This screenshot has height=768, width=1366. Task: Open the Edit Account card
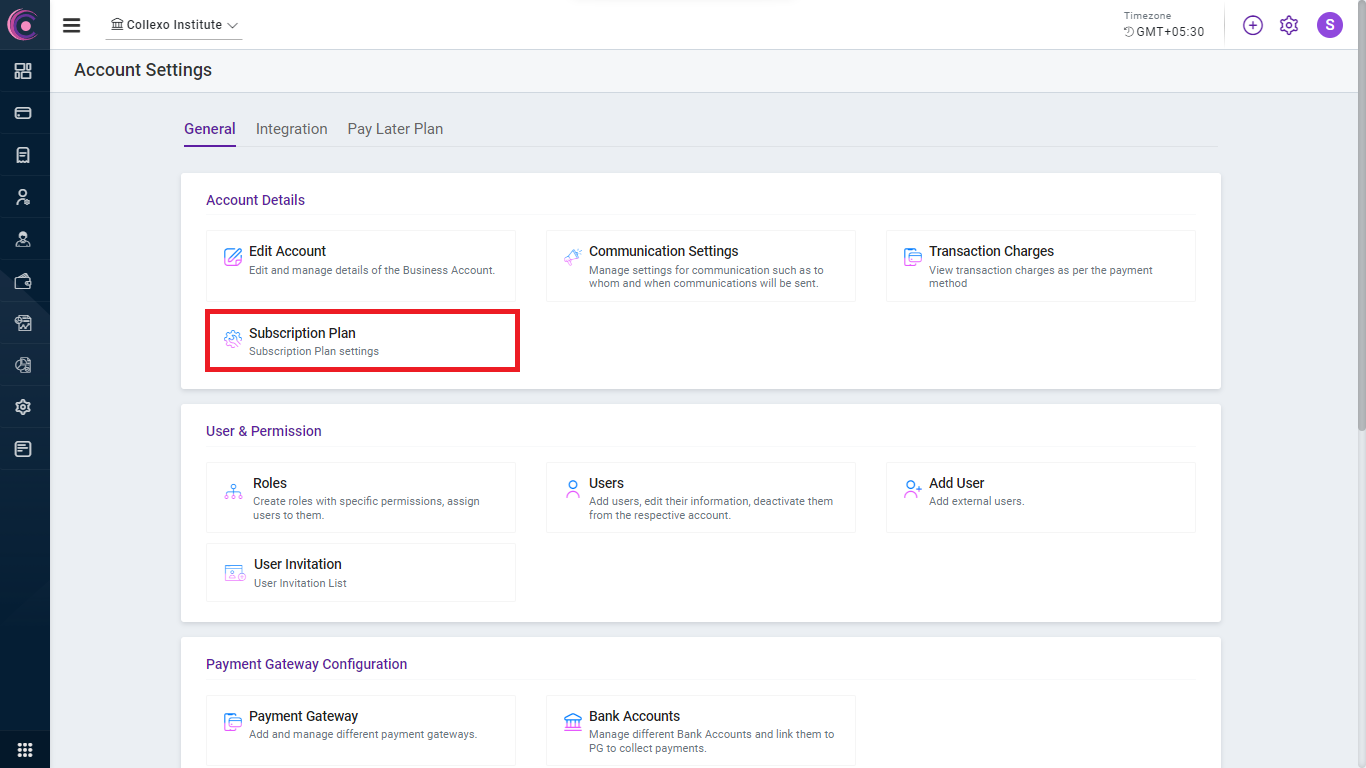click(361, 265)
